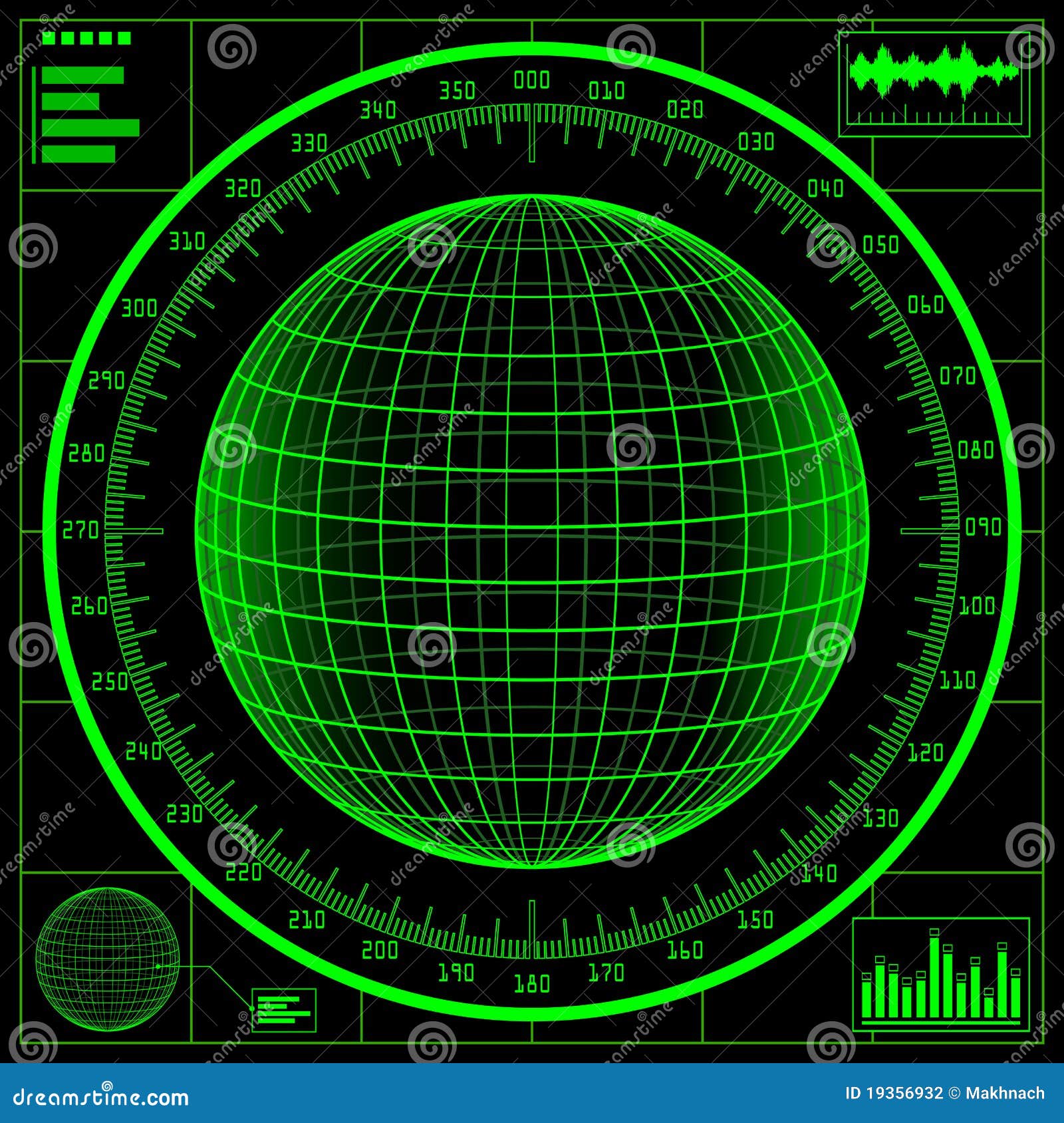This screenshot has height=1123, width=1064.
Task: Select the 110 bearing label
Action: click(x=958, y=680)
